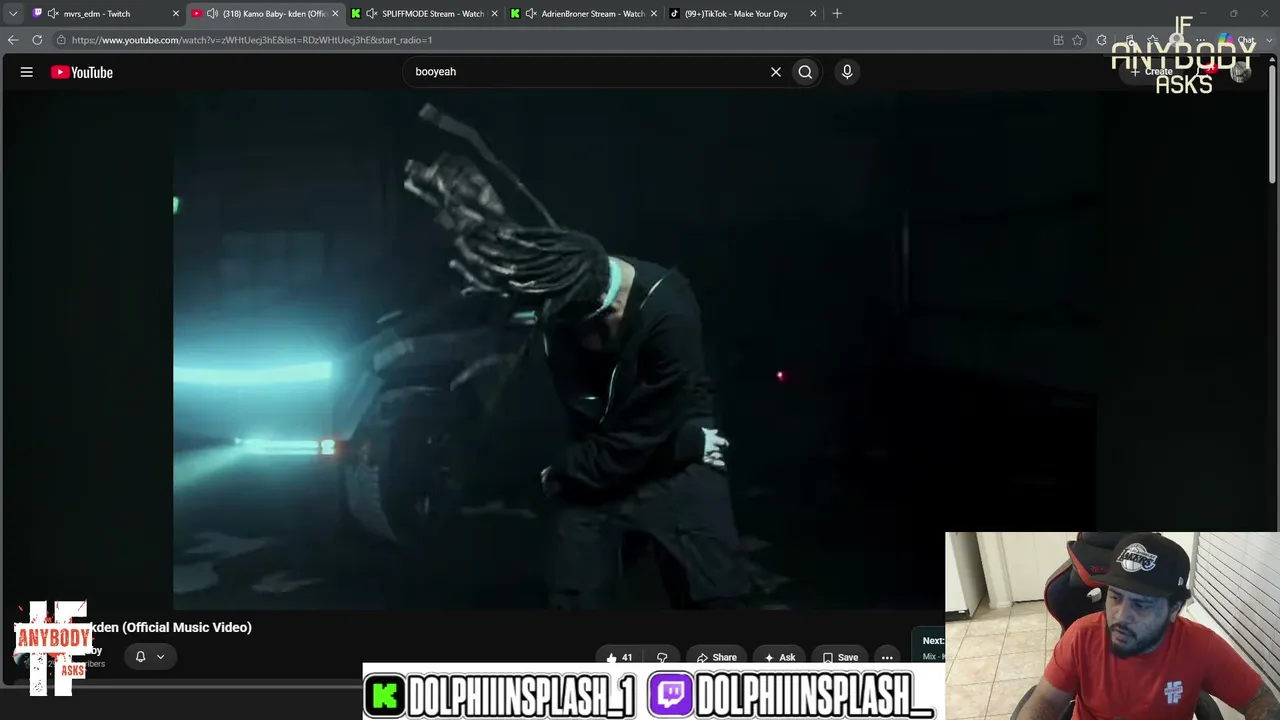
Task: View site information lock icon
Action: tap(61, 40)
